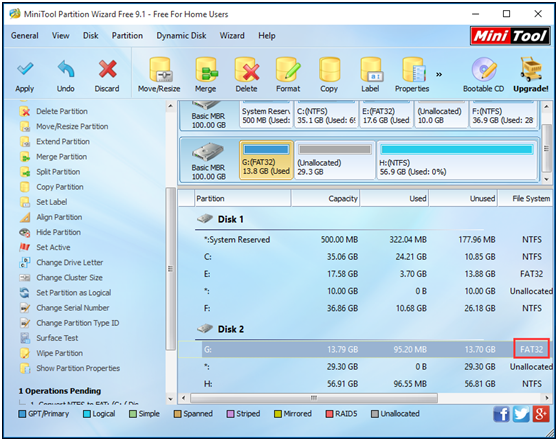The width and height of the screenshot is (558, 441).
Task: Click horizontal scrollbar right arrow
Action: pos(547,398)
